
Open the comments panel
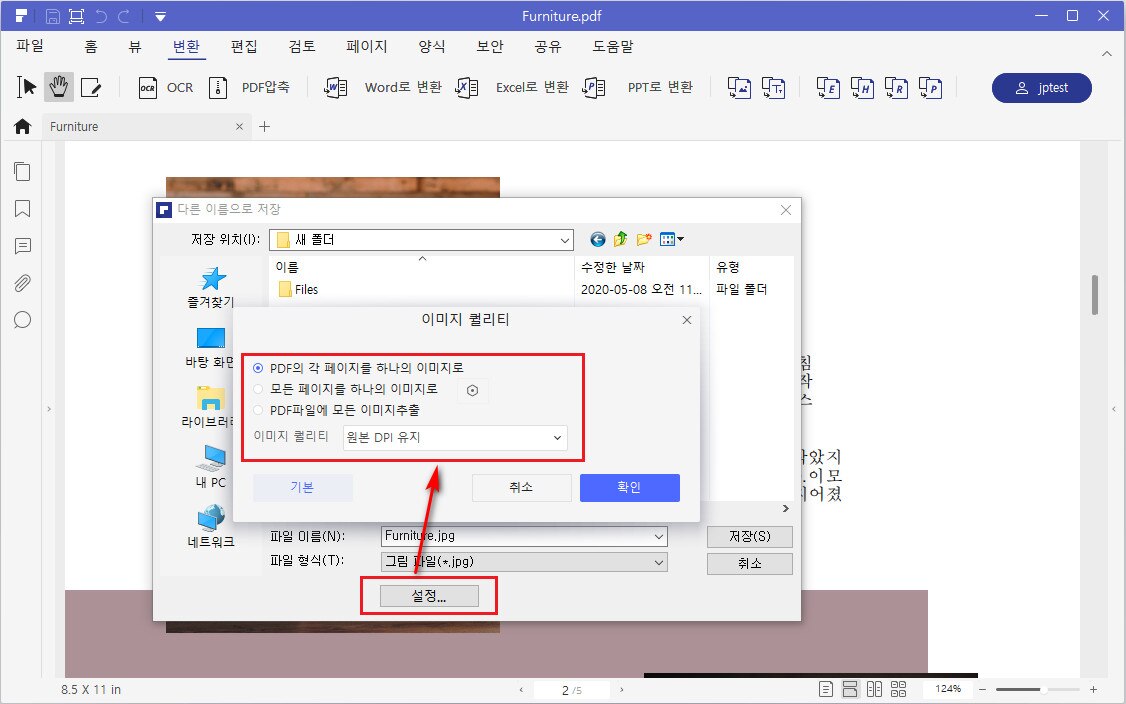22,246
